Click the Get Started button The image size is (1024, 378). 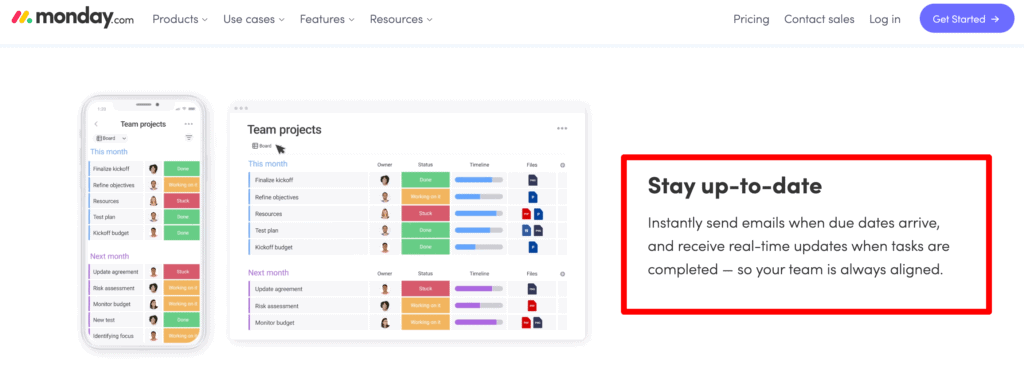(967, 19)
